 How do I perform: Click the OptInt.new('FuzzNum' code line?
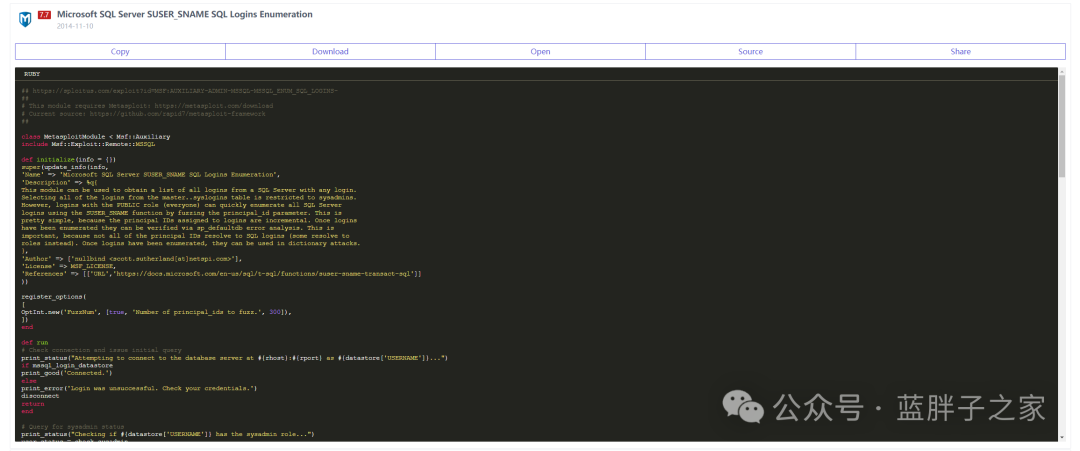coord(156,312)
